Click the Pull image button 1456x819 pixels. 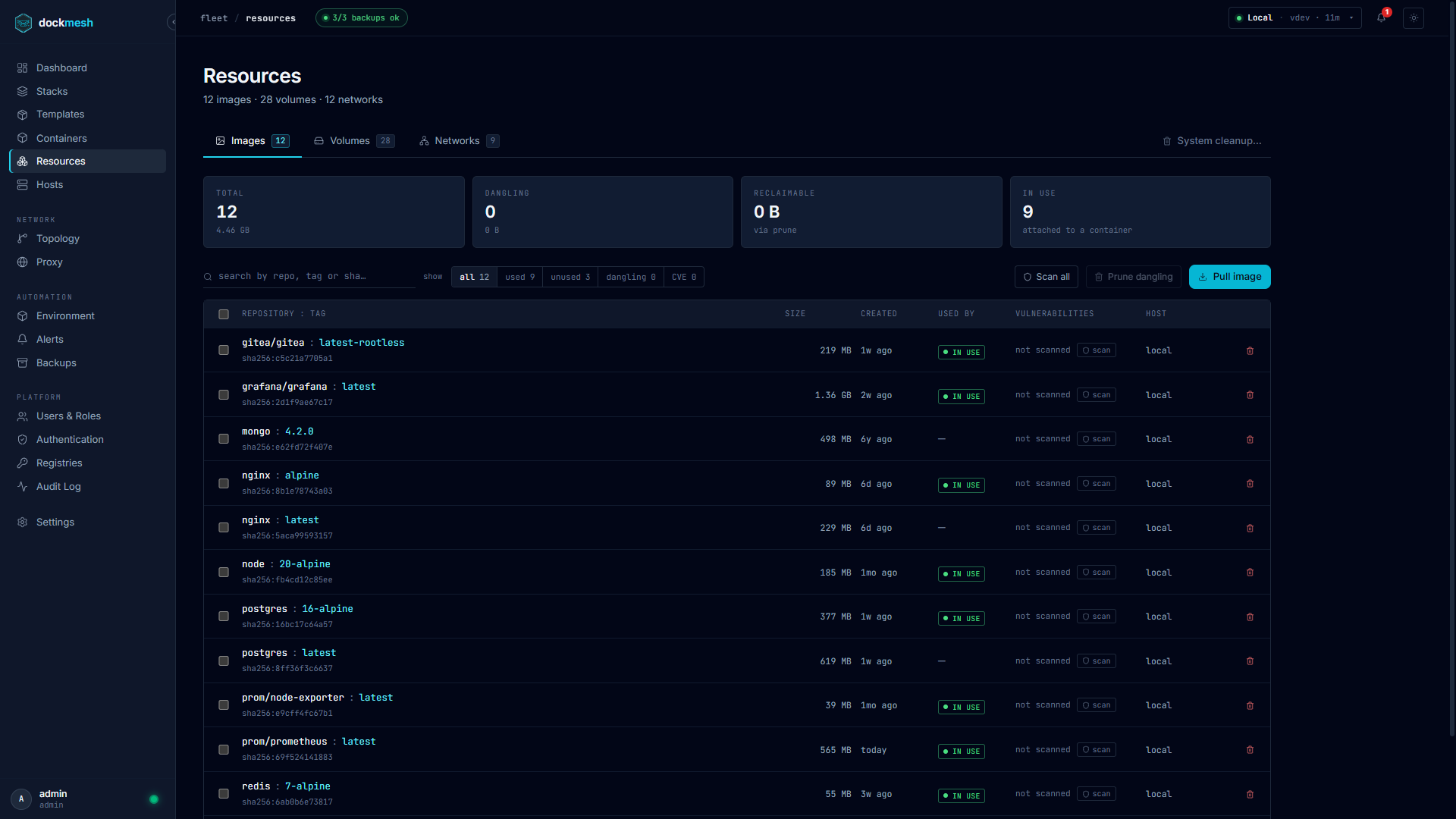coord(1229,277)
